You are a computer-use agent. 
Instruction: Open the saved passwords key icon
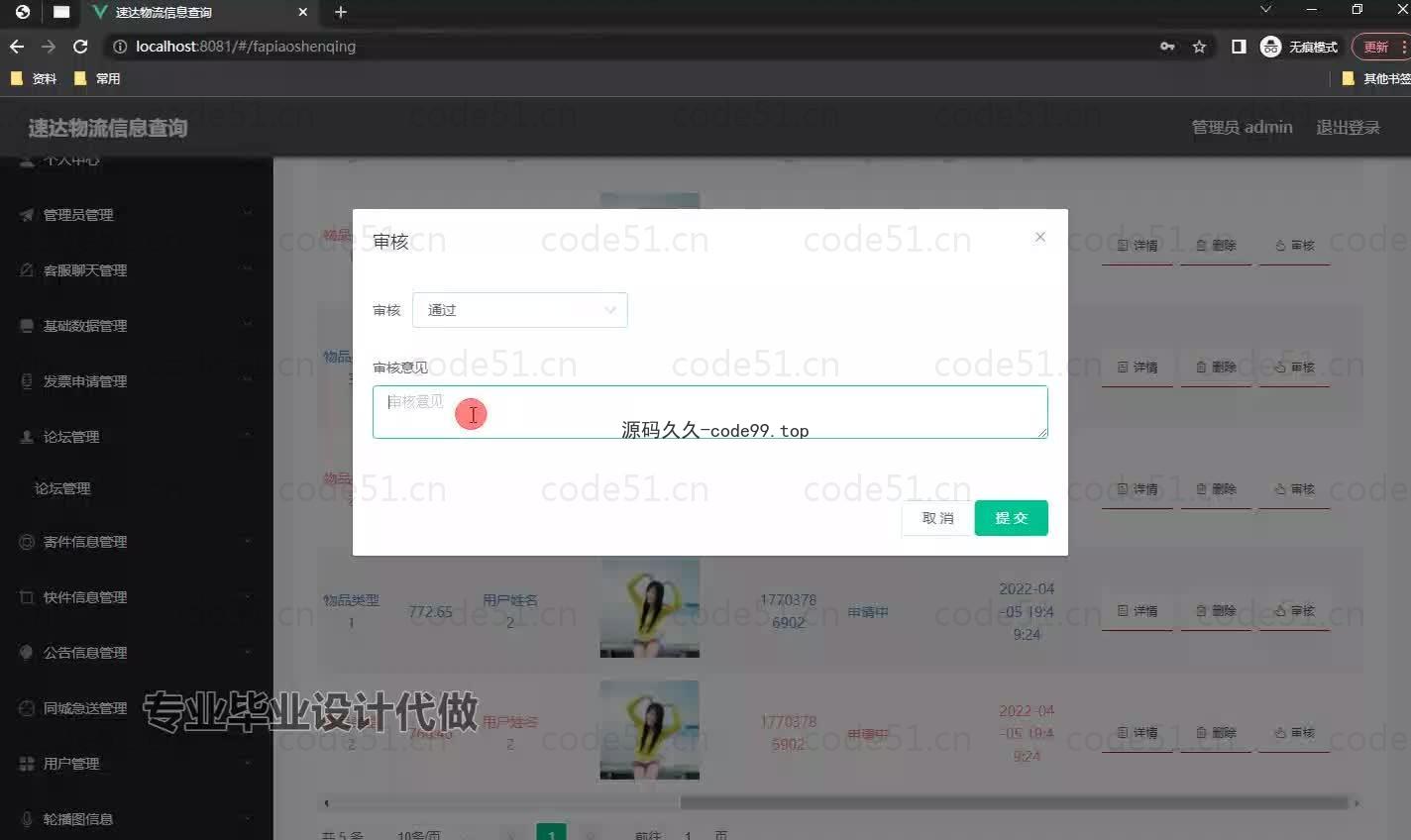pos(1167,47)
